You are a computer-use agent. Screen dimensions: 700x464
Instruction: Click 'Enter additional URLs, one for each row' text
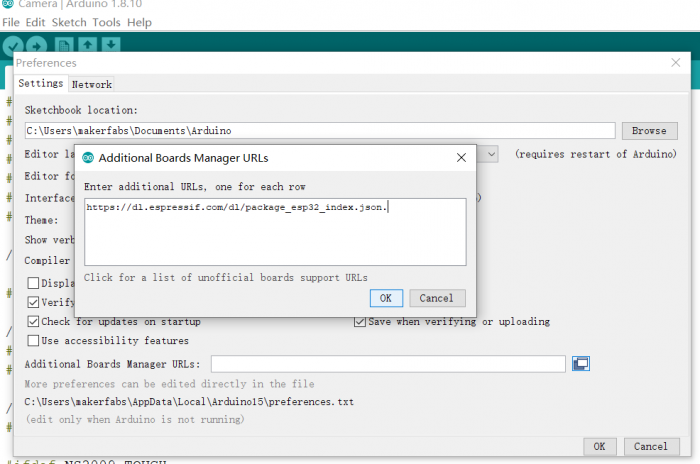195,187
